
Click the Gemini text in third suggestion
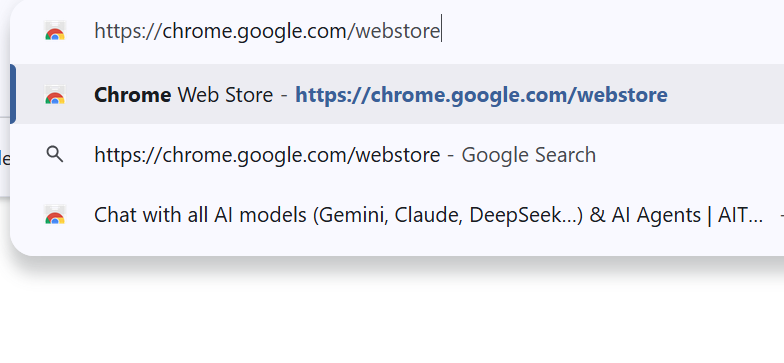[352, 216]
